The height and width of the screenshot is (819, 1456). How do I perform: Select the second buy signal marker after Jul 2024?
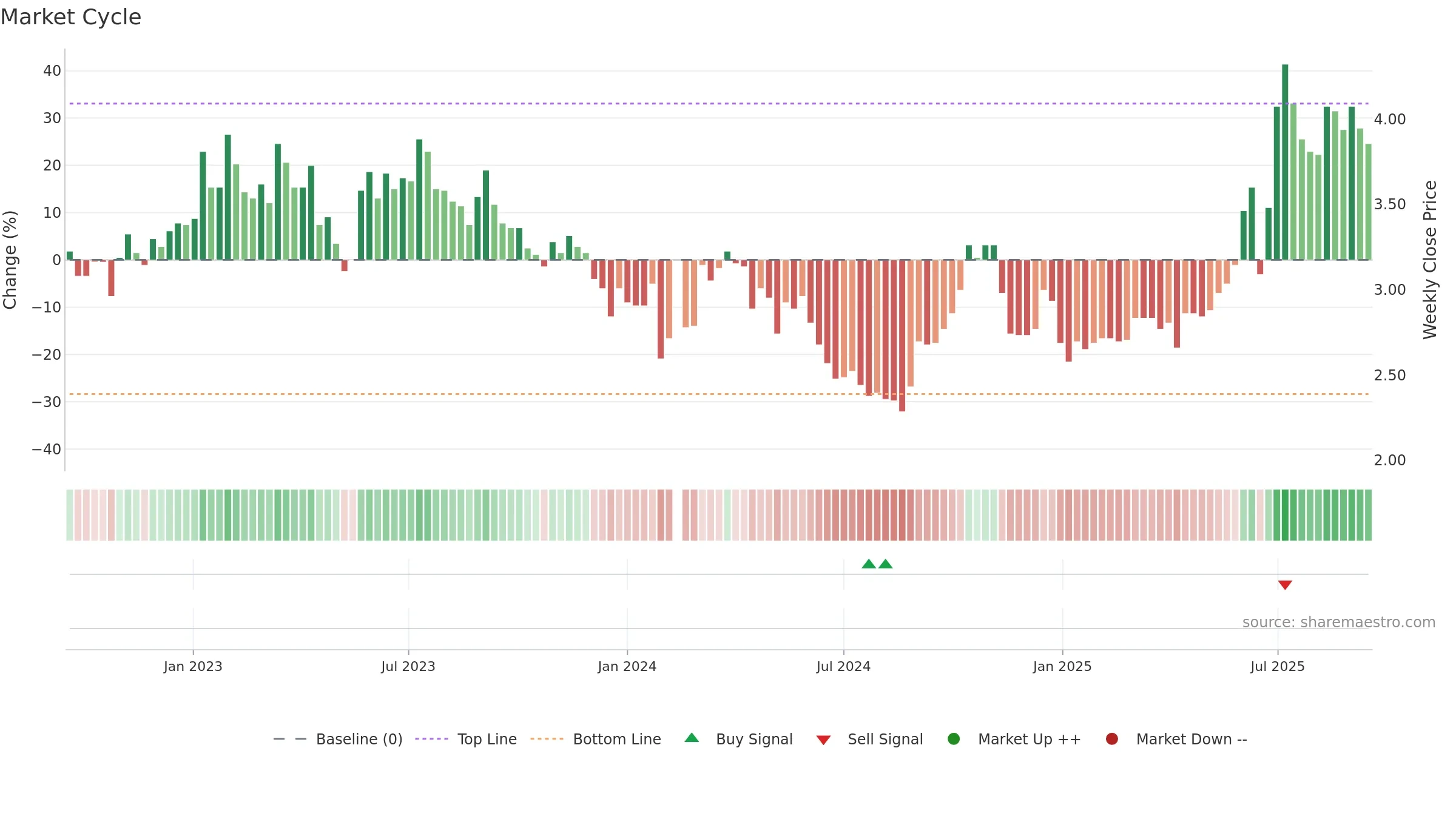pos(886,564)
